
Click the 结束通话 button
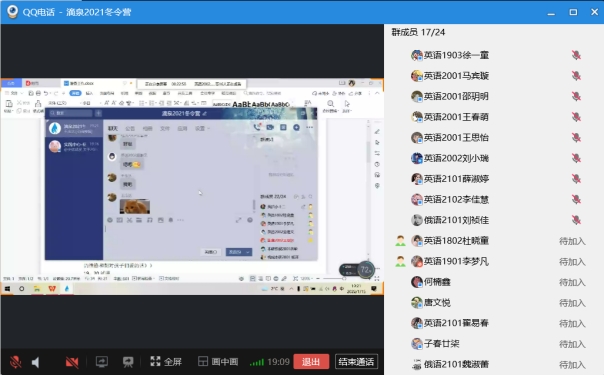pos(356,362)
